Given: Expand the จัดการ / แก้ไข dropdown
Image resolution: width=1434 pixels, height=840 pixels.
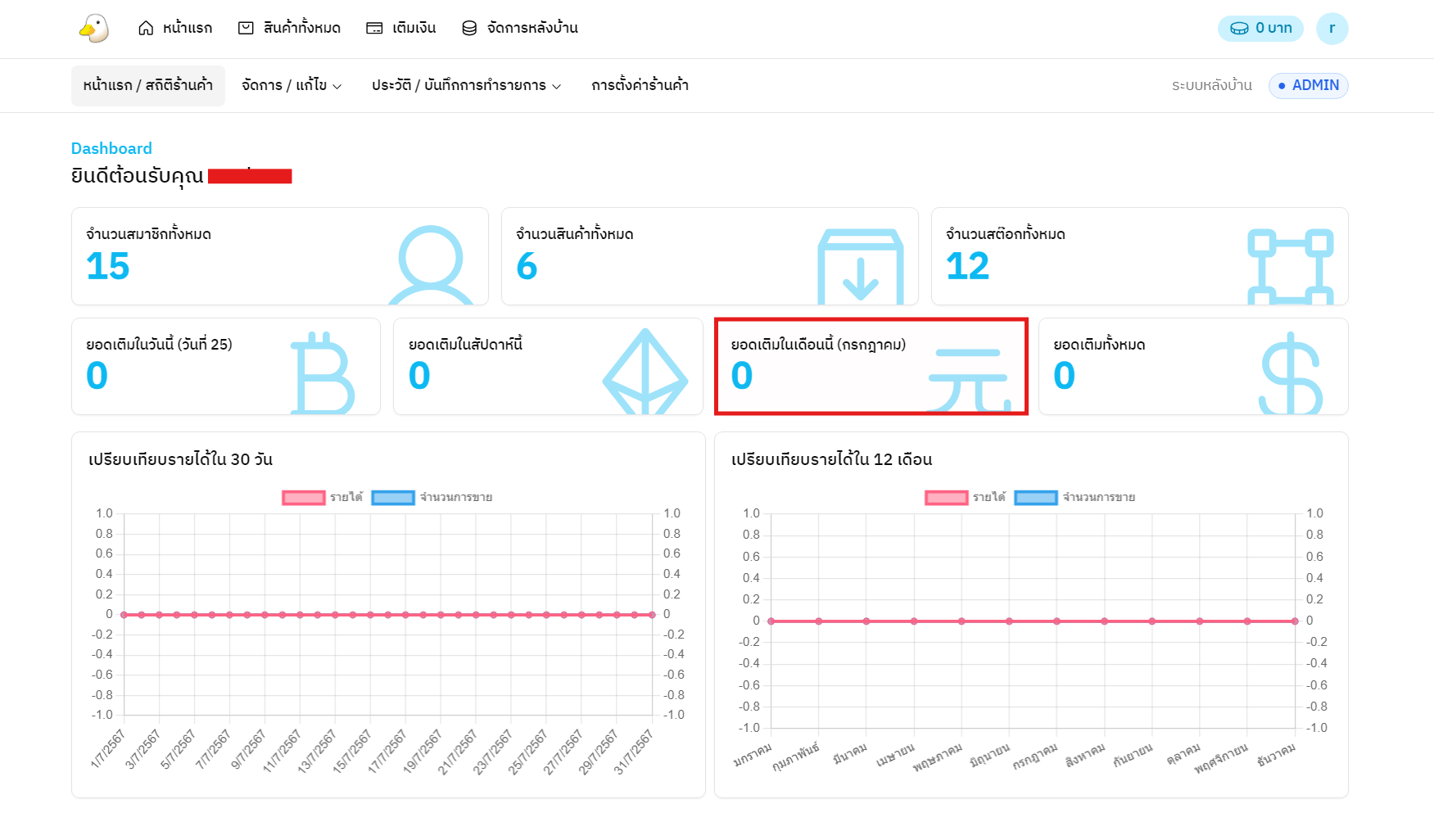Looking at the screenshot, I should pos(292,85).
